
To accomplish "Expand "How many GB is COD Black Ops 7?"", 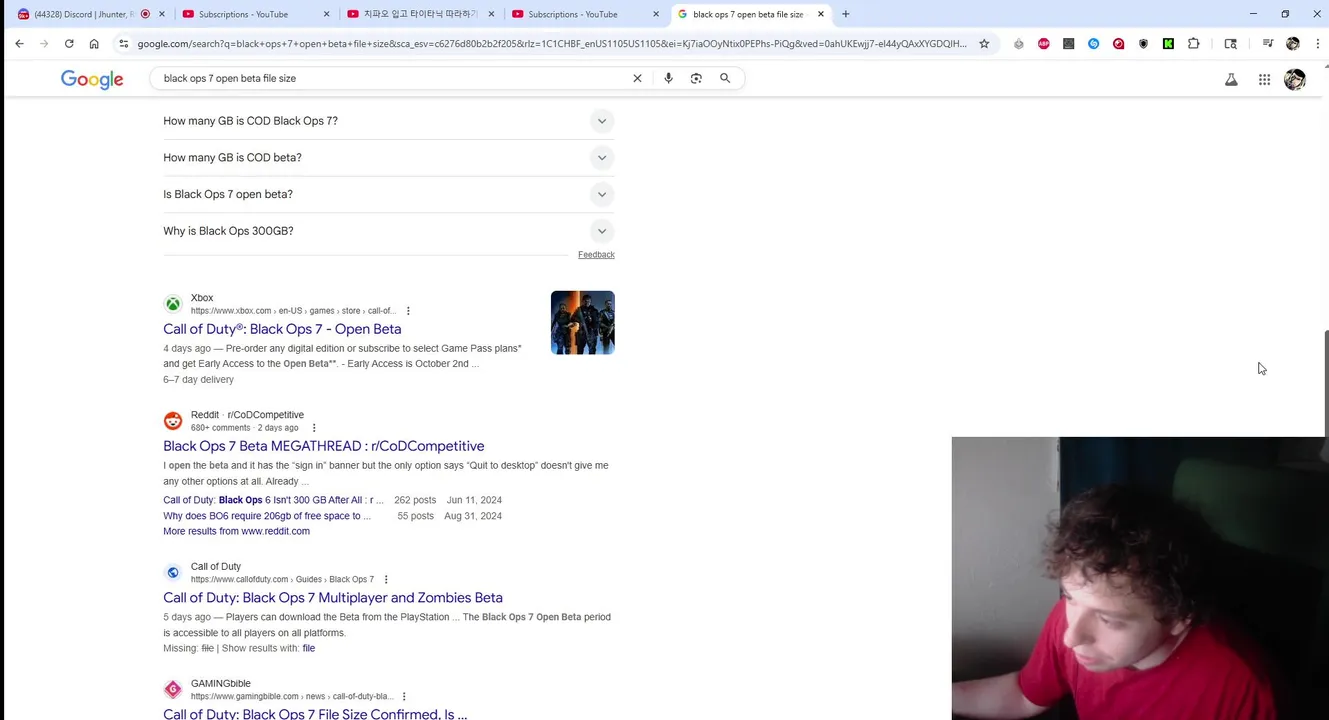I will (x=388, y=121).
